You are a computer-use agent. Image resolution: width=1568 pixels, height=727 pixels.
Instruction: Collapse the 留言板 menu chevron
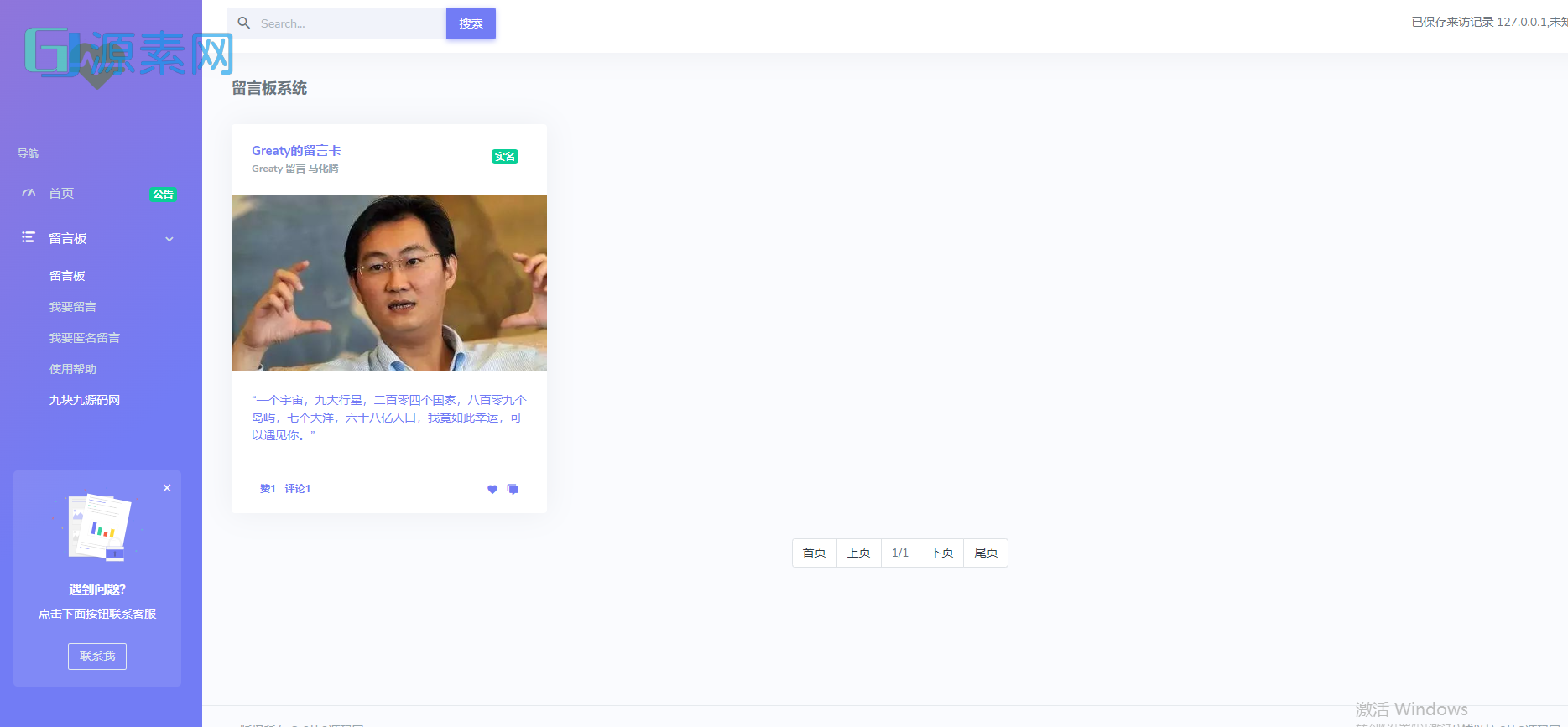coord(169,239)
